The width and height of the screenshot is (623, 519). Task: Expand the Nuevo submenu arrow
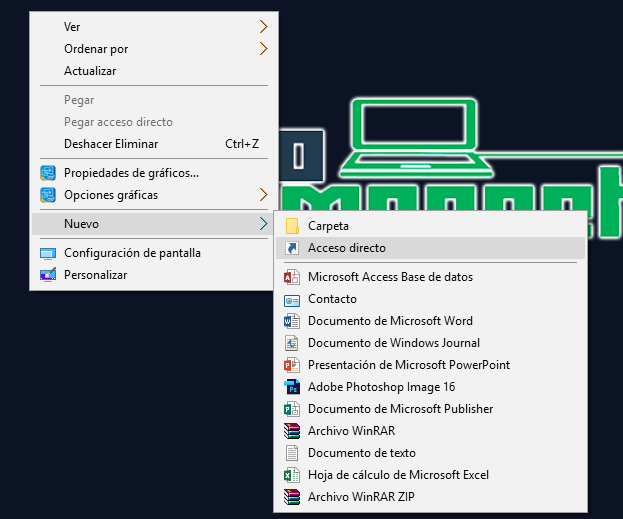pos(263,224)
